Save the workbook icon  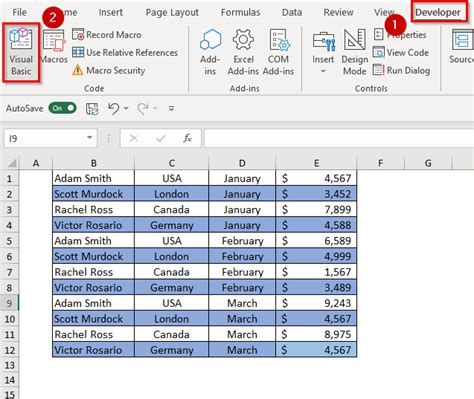pyautogui.click(x=92, y=109)
